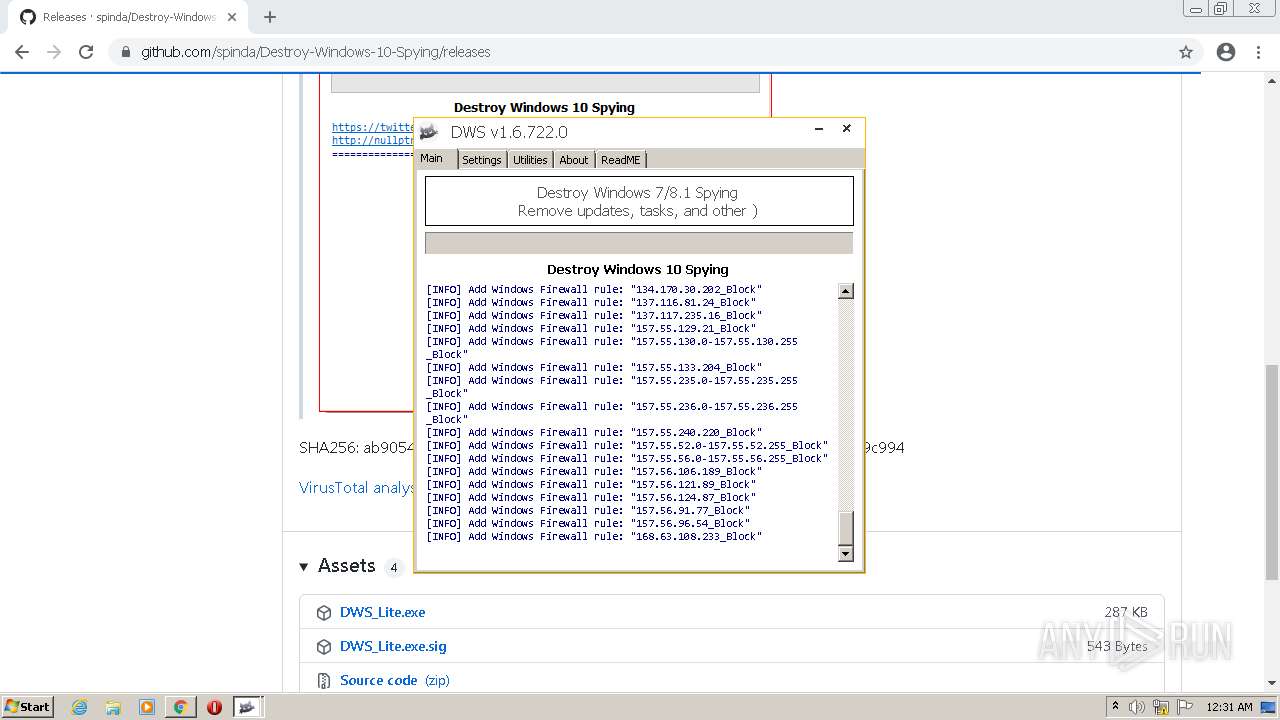The image size is (1280, 720).
Task: Click the DWS log scrollbar up arrow
Action: [845, 291]
